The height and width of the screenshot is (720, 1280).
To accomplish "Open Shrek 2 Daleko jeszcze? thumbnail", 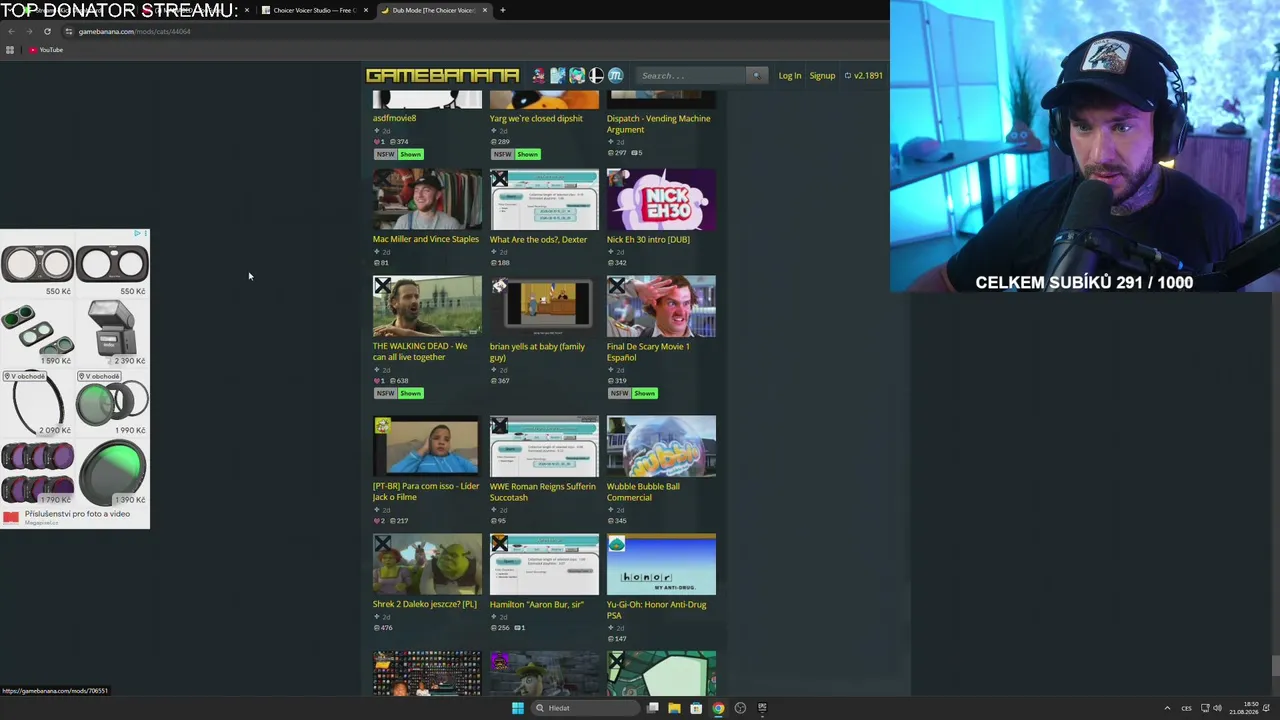I will point(427,565).
